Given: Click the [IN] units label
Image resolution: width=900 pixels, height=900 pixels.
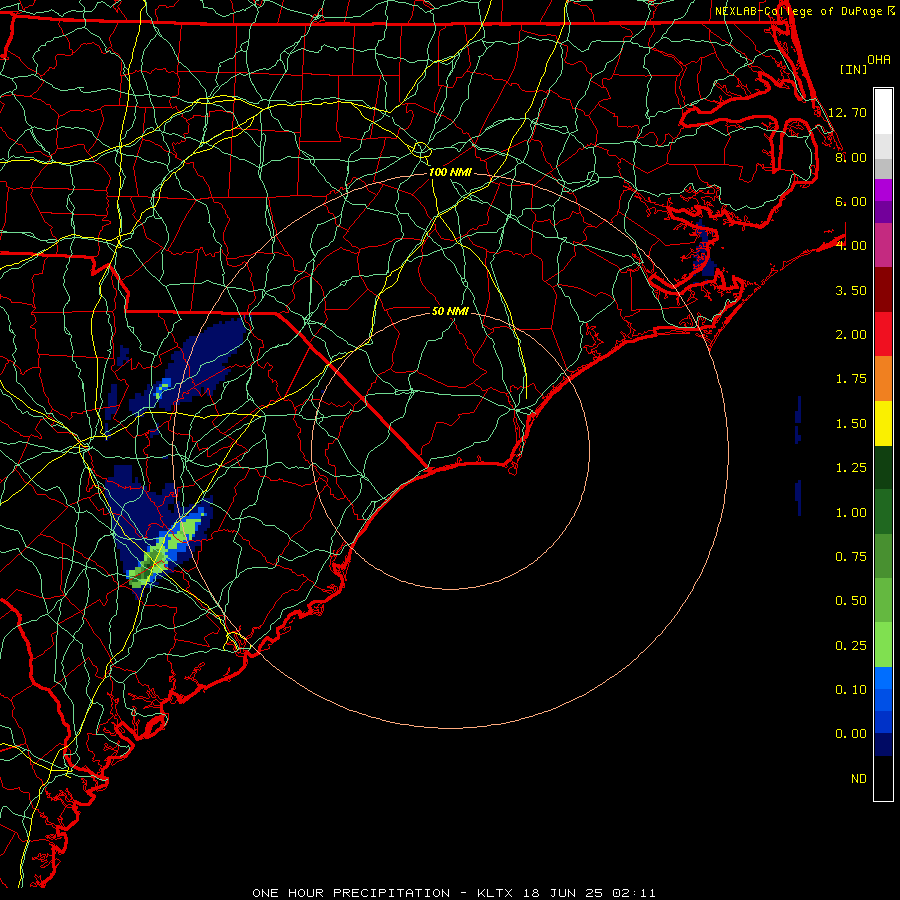Looking at the screenshot, I should tap(853, 69).
